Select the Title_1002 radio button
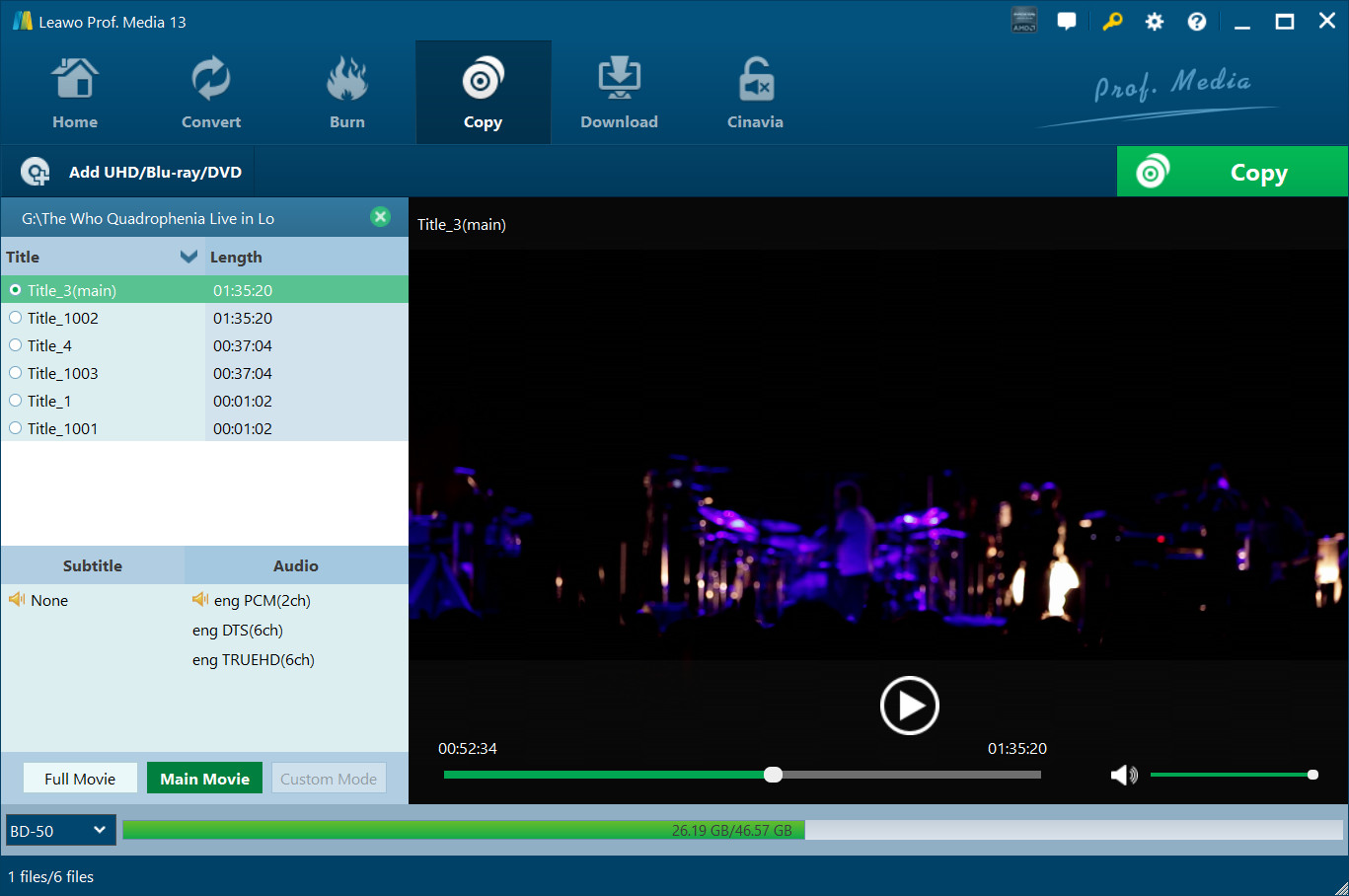The height and width of the screenshot is (896, 1349). pyautogui.click(x=15, y=318)
